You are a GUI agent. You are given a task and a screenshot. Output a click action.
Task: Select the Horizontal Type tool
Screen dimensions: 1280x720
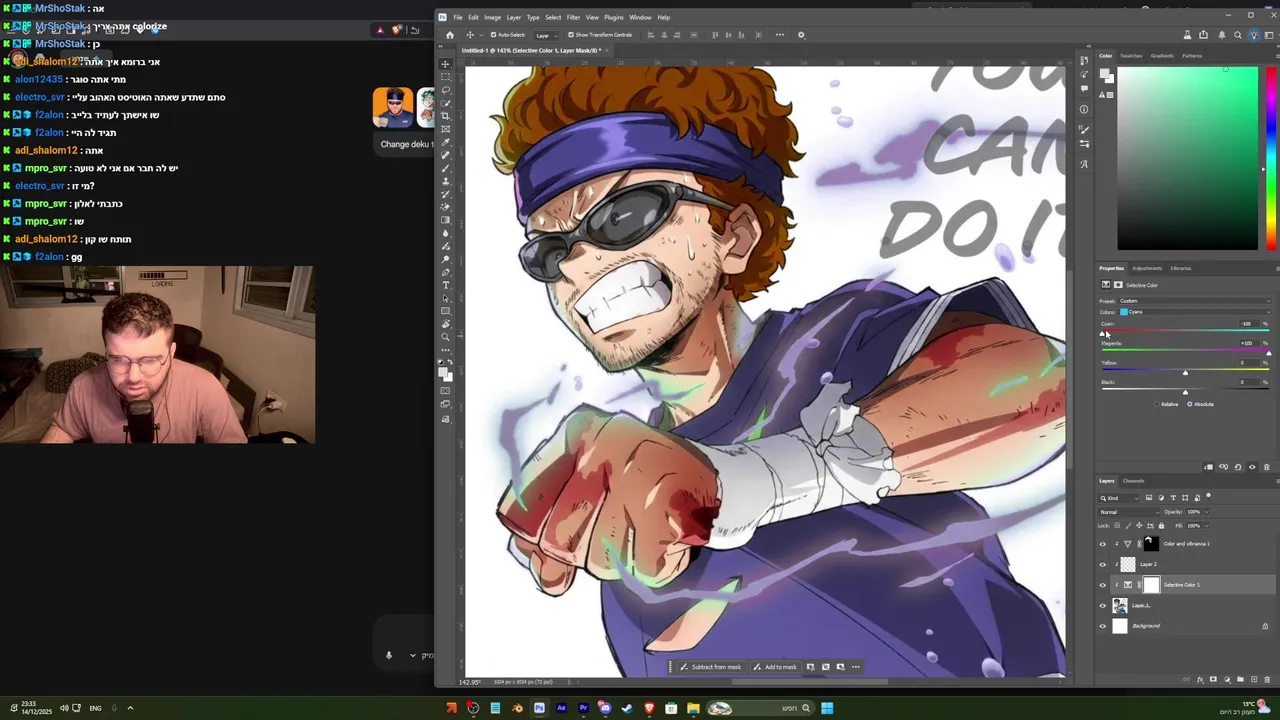point(446,285)
